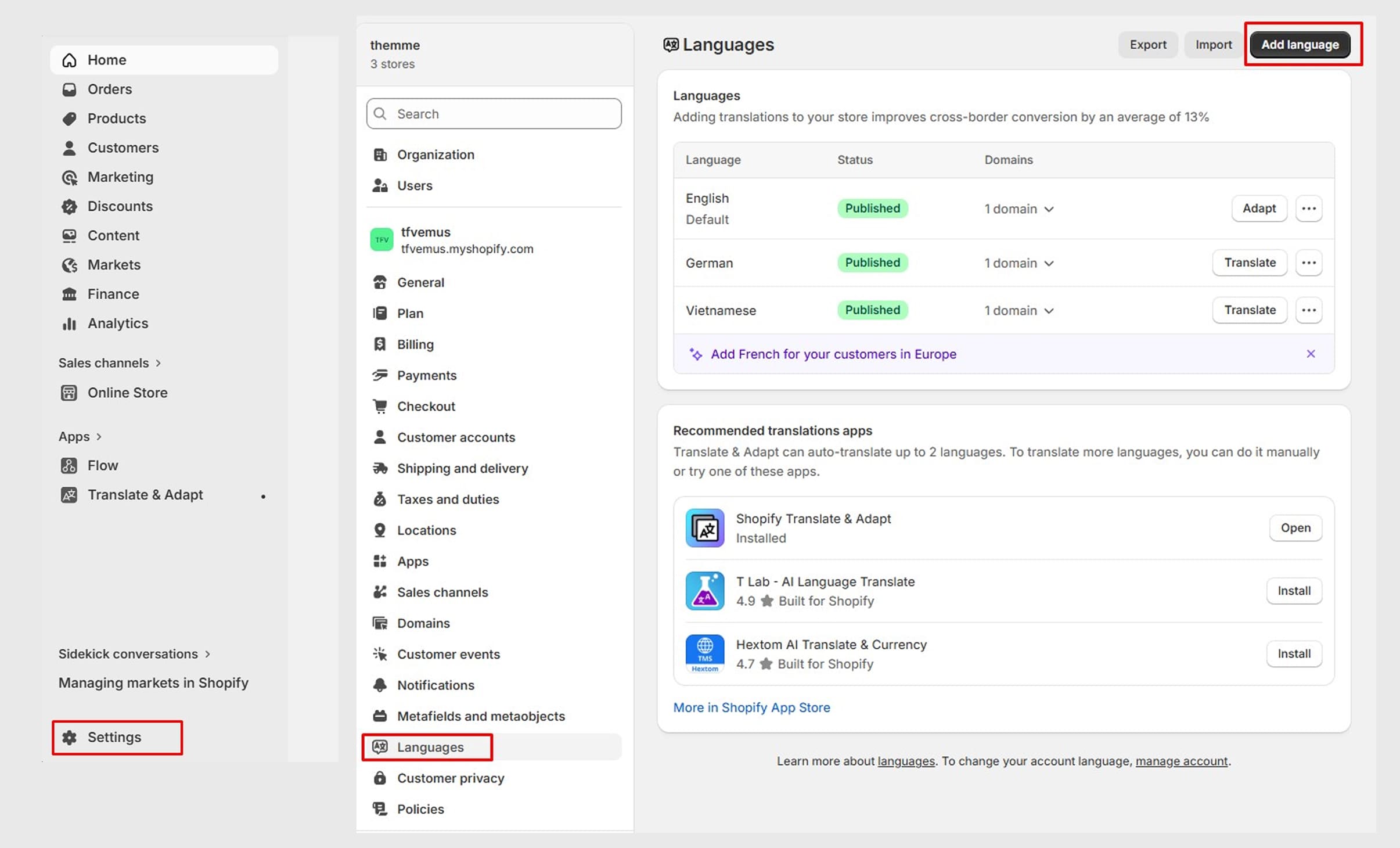Viewport: 1400px width, 848px height.
Task: Click the Billing receipt icon
Action: pyautogui.click(x=380, y=344)
